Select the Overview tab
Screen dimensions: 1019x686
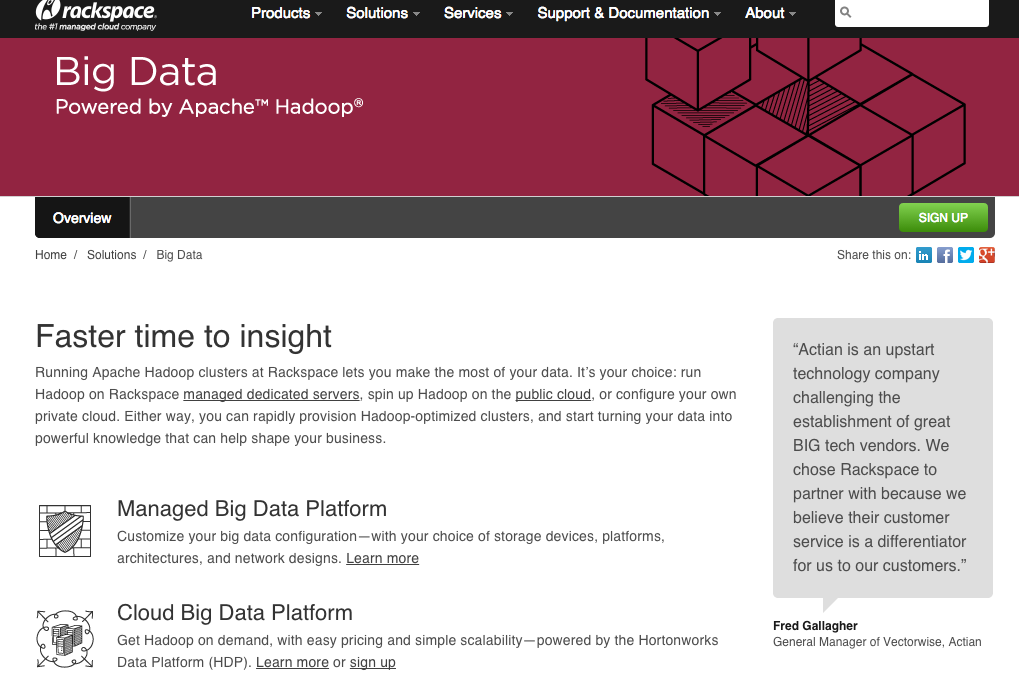[x=82, y=218]
